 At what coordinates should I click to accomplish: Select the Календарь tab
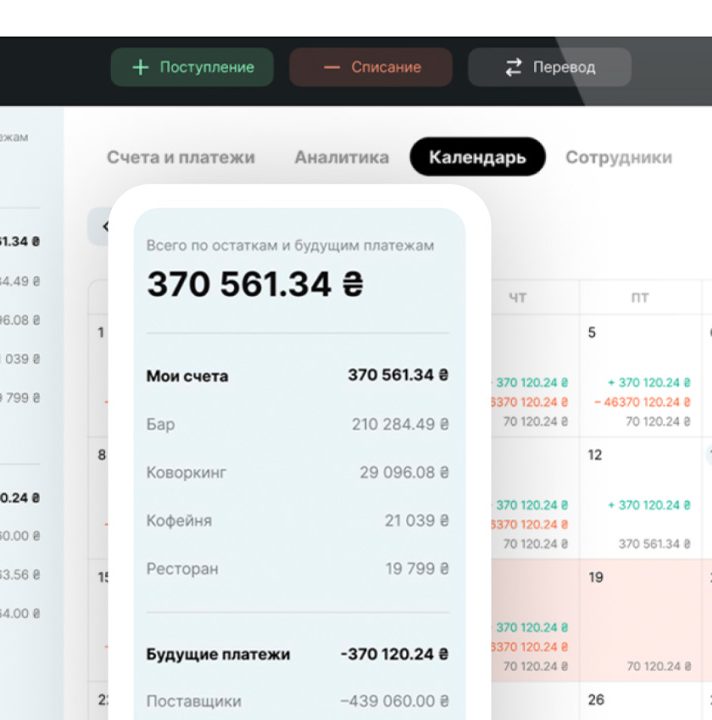[x=477, y=157]
